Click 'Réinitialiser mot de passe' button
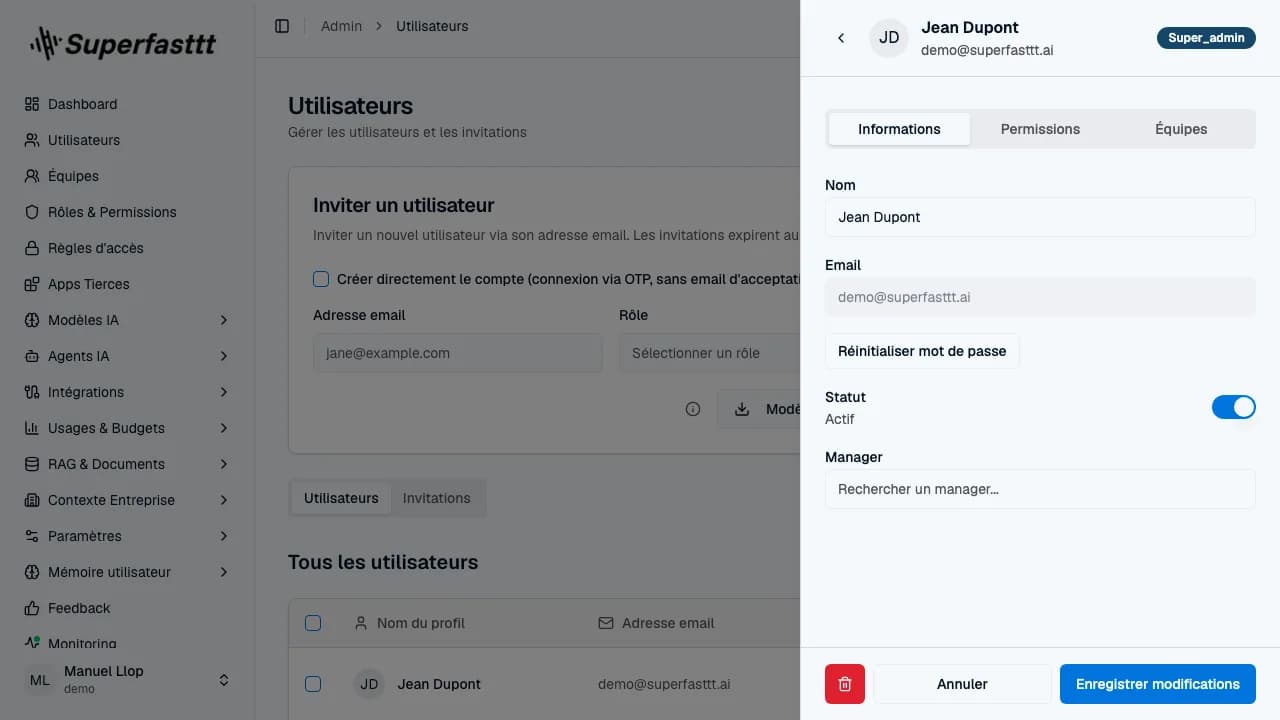 click(x=922, y=351)
